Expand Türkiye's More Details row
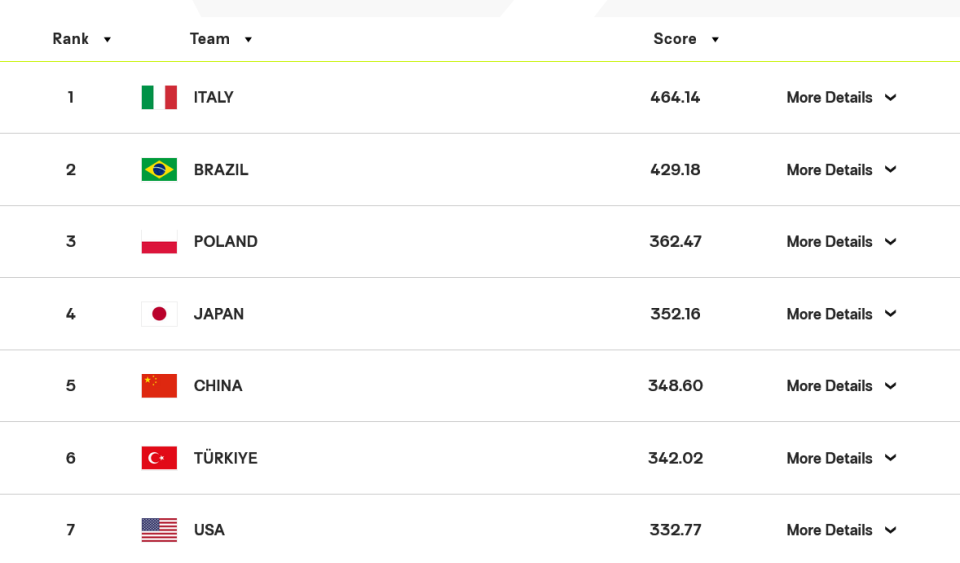Image resolution: width=960 pixels, height=563 pixels. pos(841,458)
